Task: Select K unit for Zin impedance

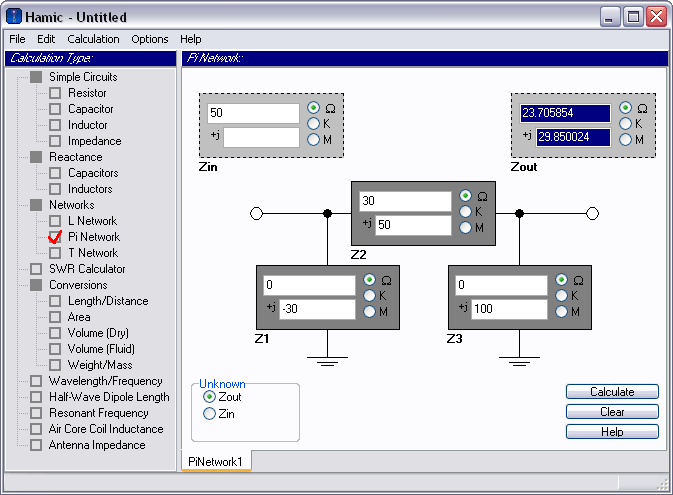Action: point(313,124)
